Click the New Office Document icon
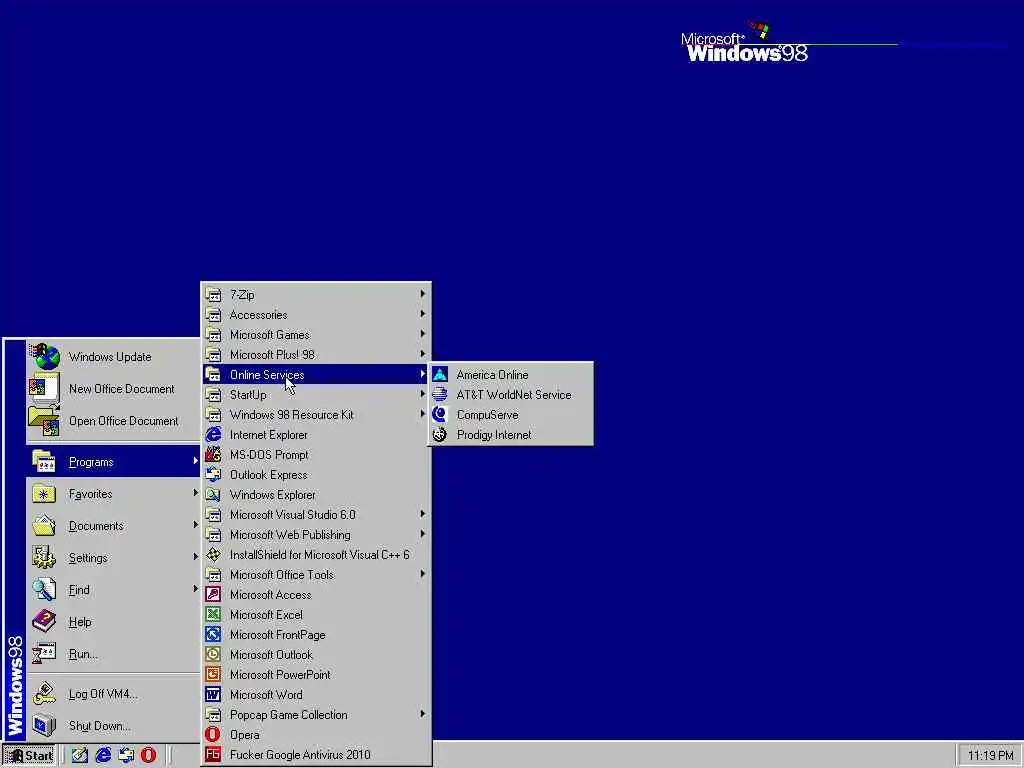This screenshot has height=768, width=1024. pos(44,389)
